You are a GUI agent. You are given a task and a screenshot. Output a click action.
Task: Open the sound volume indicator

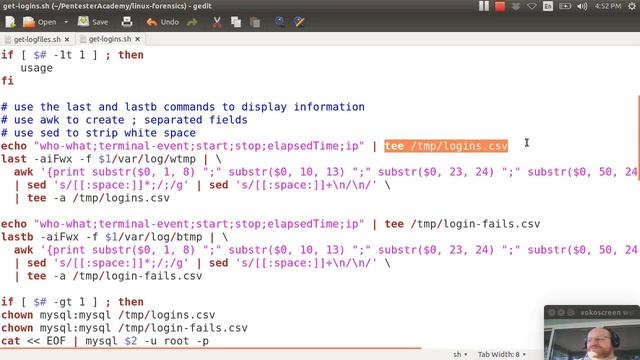582,6
